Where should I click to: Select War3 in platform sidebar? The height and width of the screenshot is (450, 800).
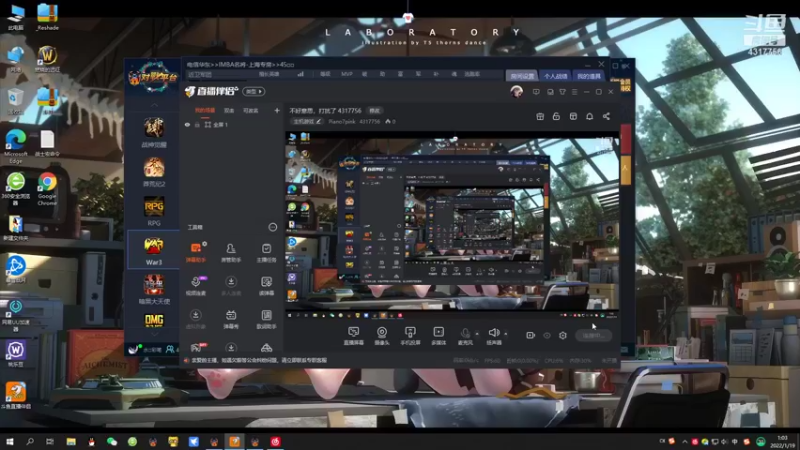point(154,251)
